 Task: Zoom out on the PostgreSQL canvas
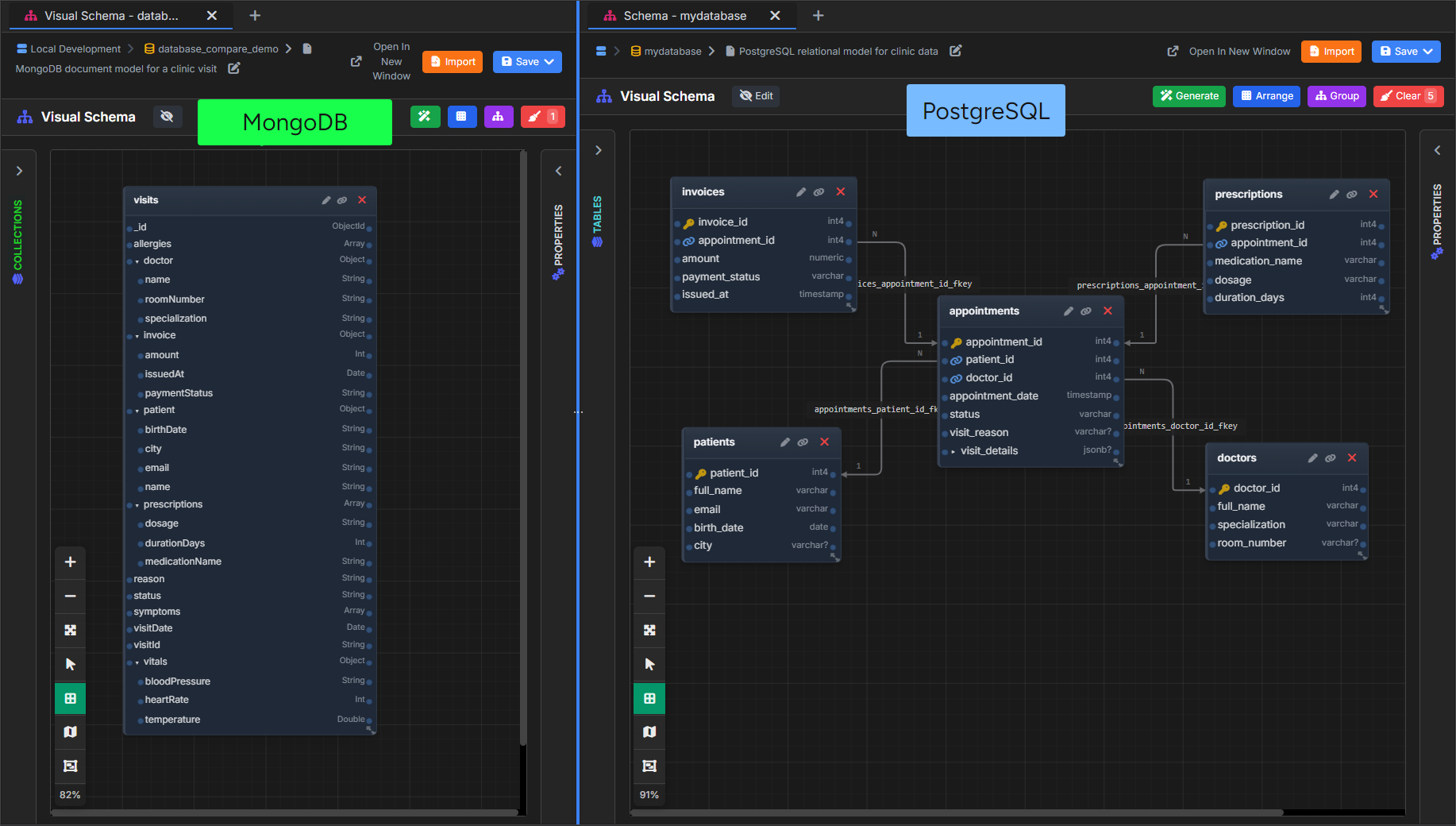(649, 596)
